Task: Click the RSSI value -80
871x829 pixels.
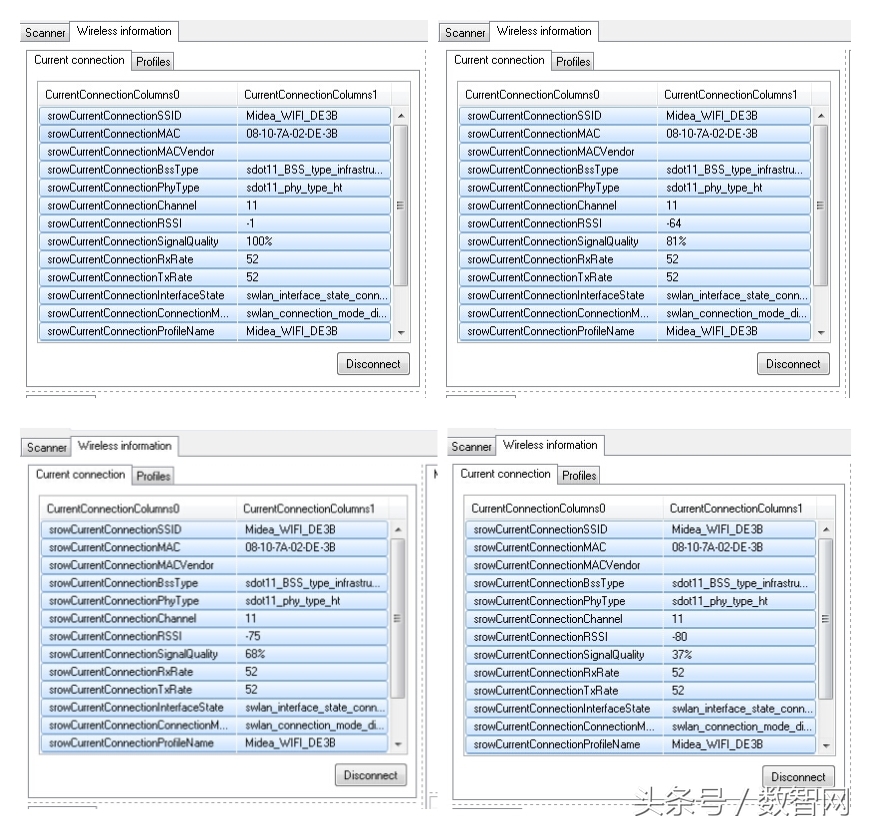Action: (679, 636)
